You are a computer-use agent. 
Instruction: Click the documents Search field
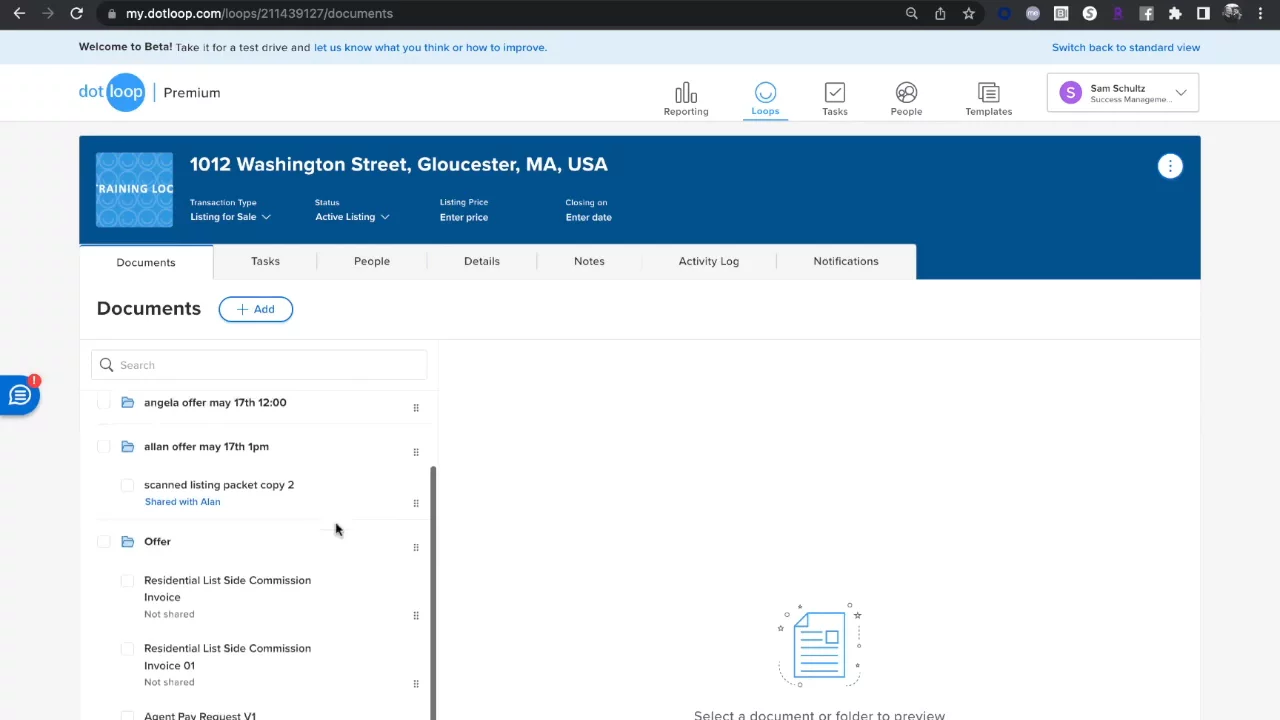click(260, 365)
